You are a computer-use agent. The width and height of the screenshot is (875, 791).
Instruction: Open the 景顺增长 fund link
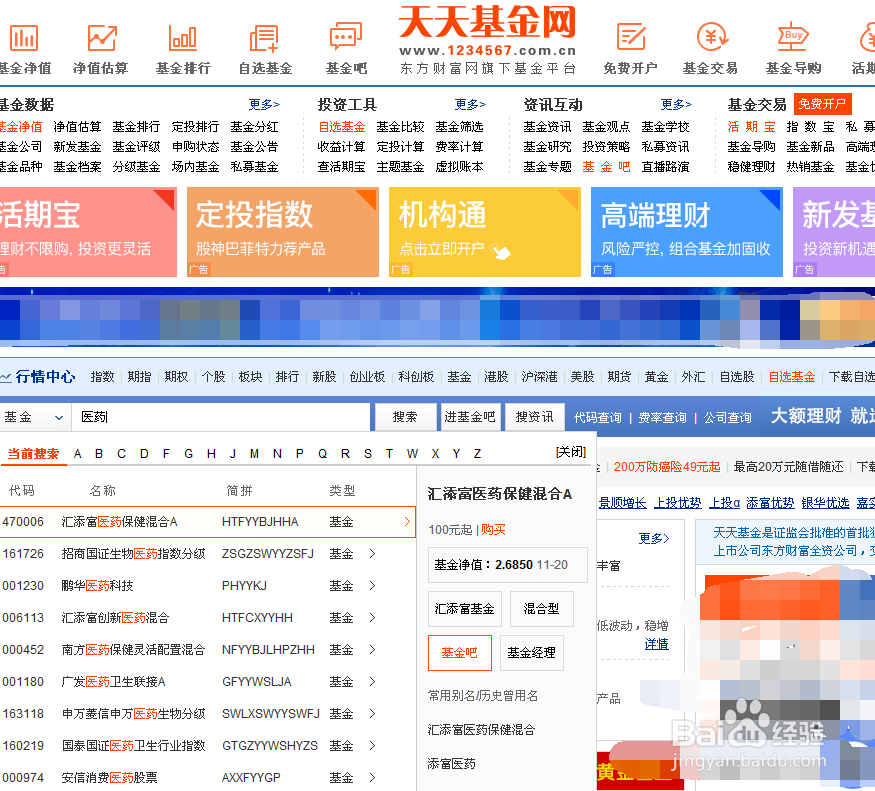pos(623,503)
